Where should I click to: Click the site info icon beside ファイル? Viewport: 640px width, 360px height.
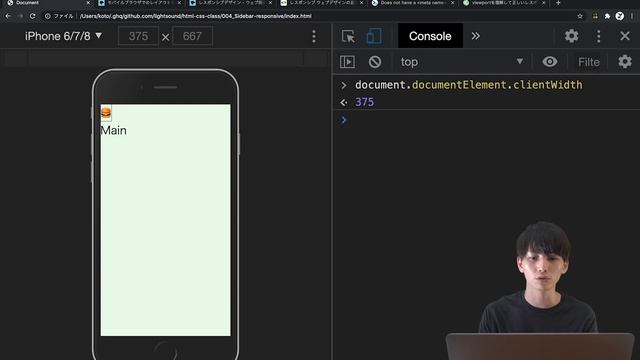point(48,16)
